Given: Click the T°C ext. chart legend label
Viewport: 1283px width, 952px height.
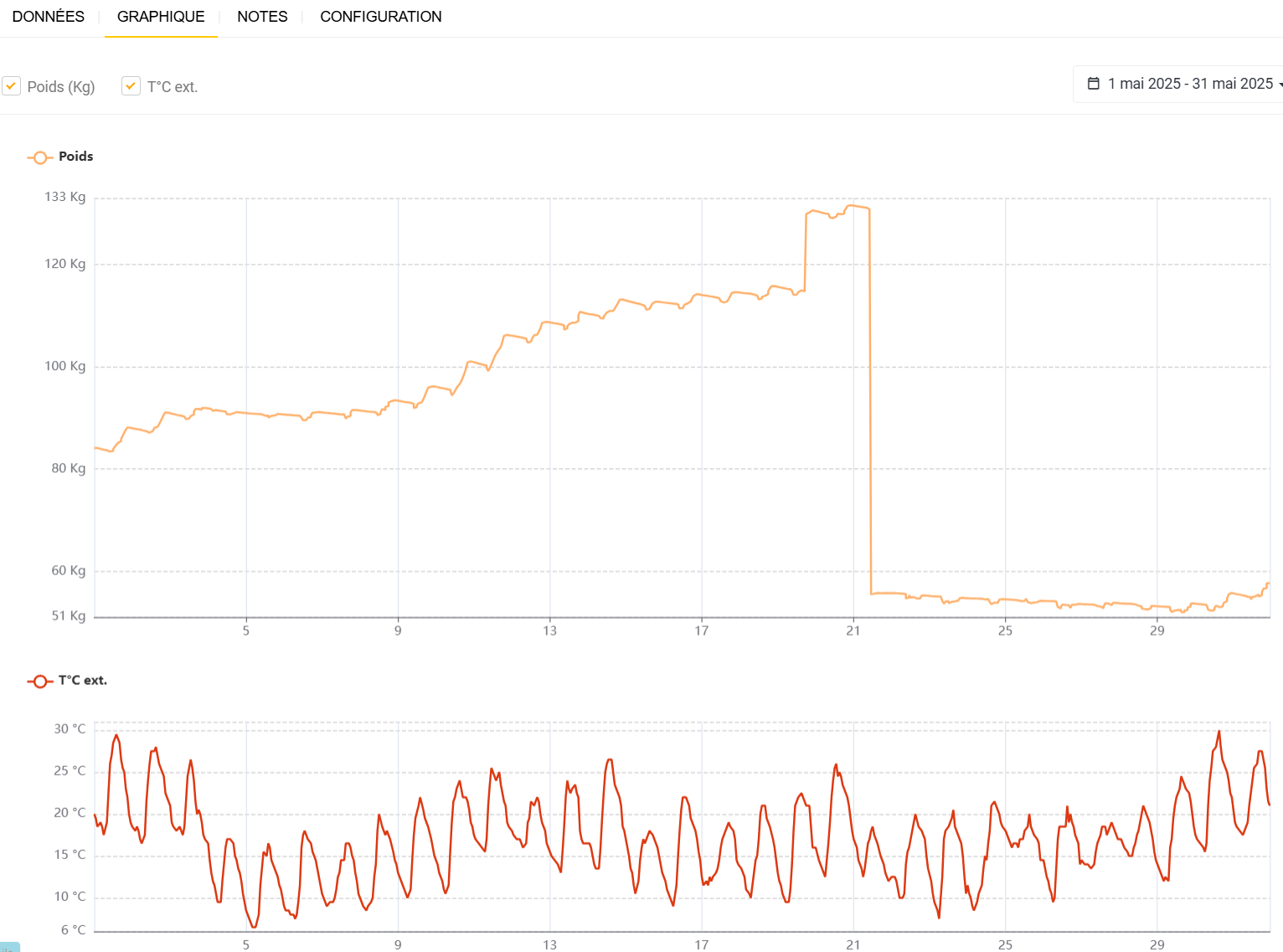Looking at the screenshot, I should click(x=83, y=681).
